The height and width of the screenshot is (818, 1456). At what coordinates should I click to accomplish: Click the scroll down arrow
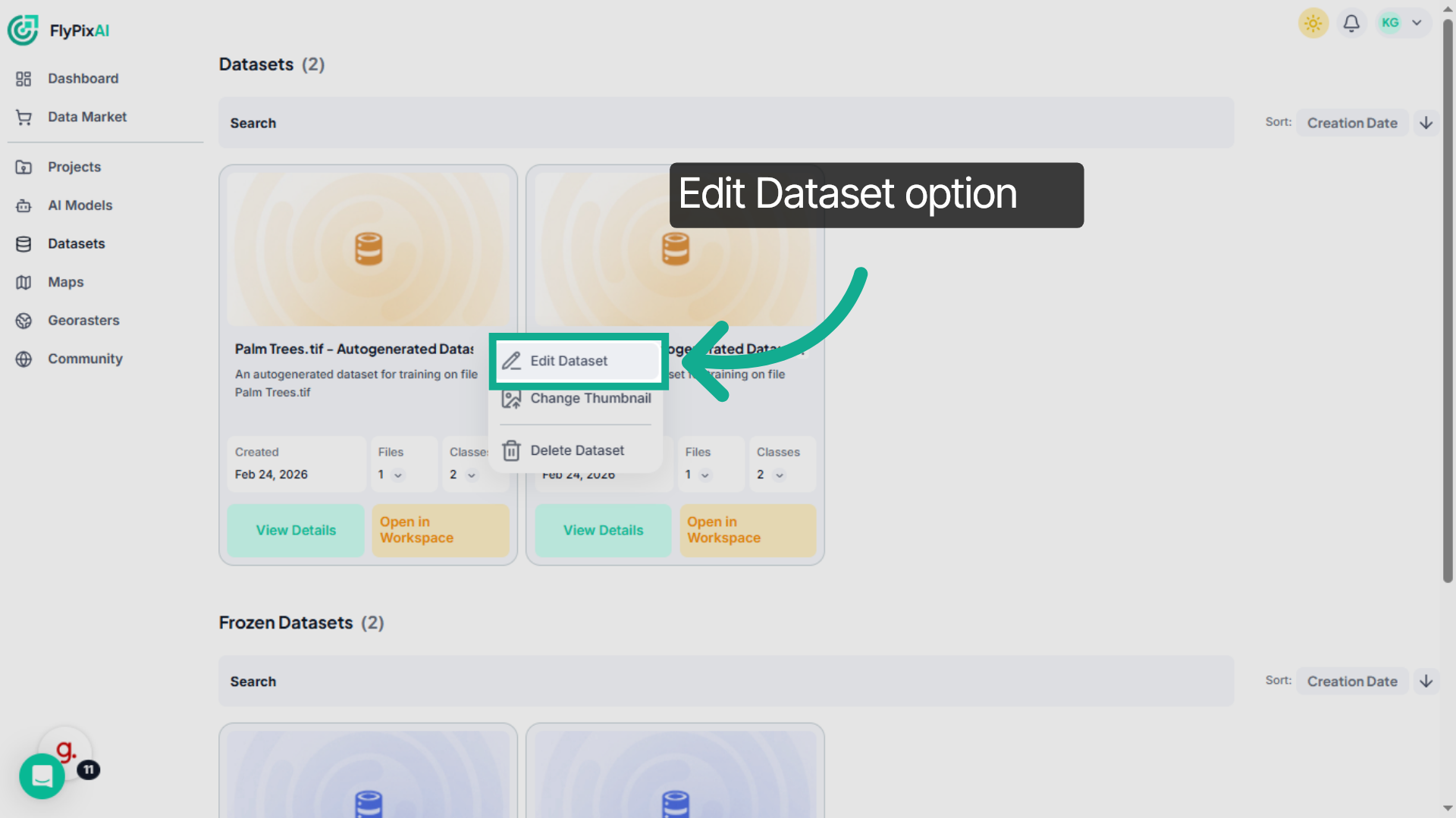(1448, 809)
